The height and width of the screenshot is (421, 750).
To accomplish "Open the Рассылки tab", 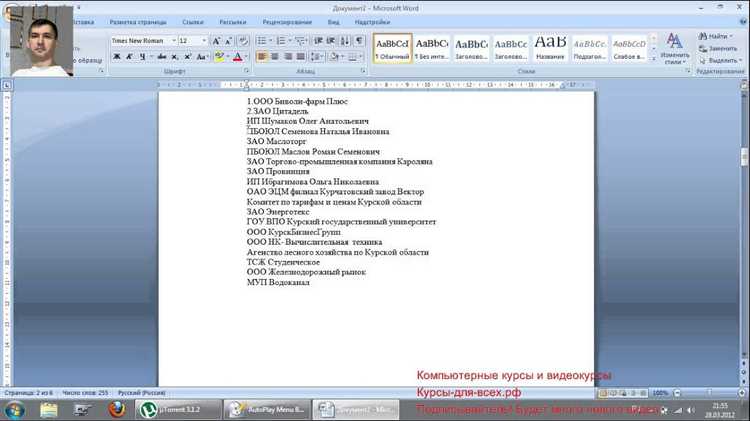I will (232, 22).
